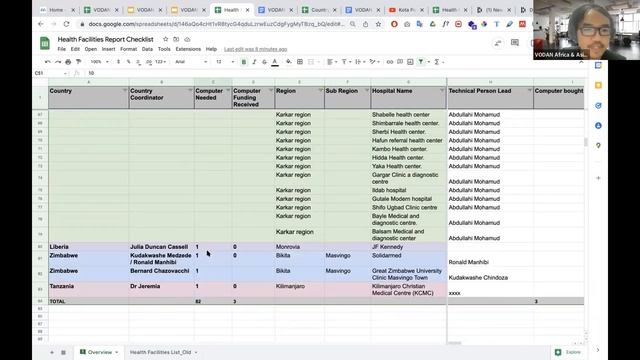Open the all sheets list icon
This screenshot has height=360, width=640.
63,352
